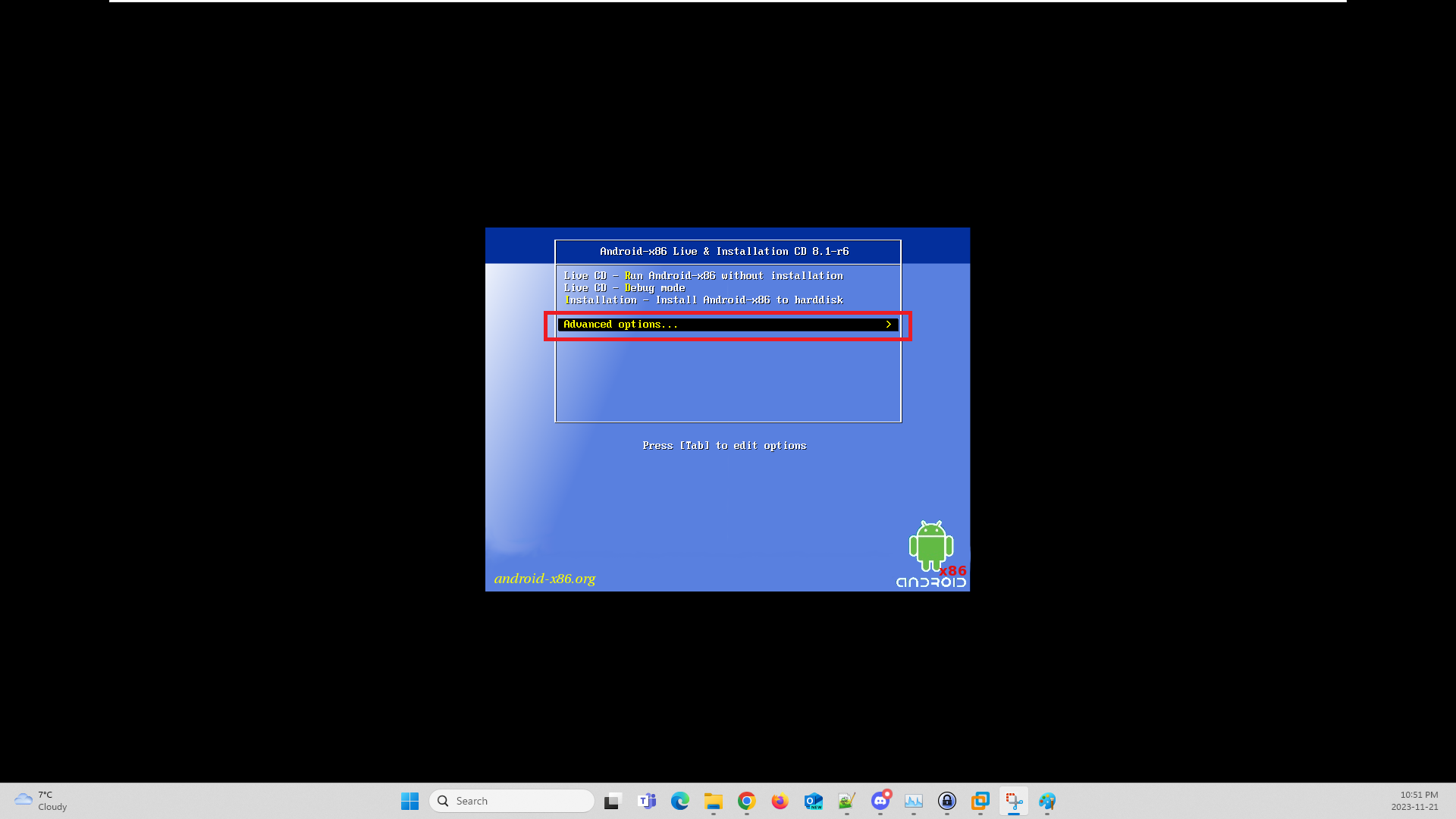Open the Paint palette taskbar icon
Image resolution: width=1456 pixels, height=819 pixels.
pyautogui.click(x=1047, y=801)
